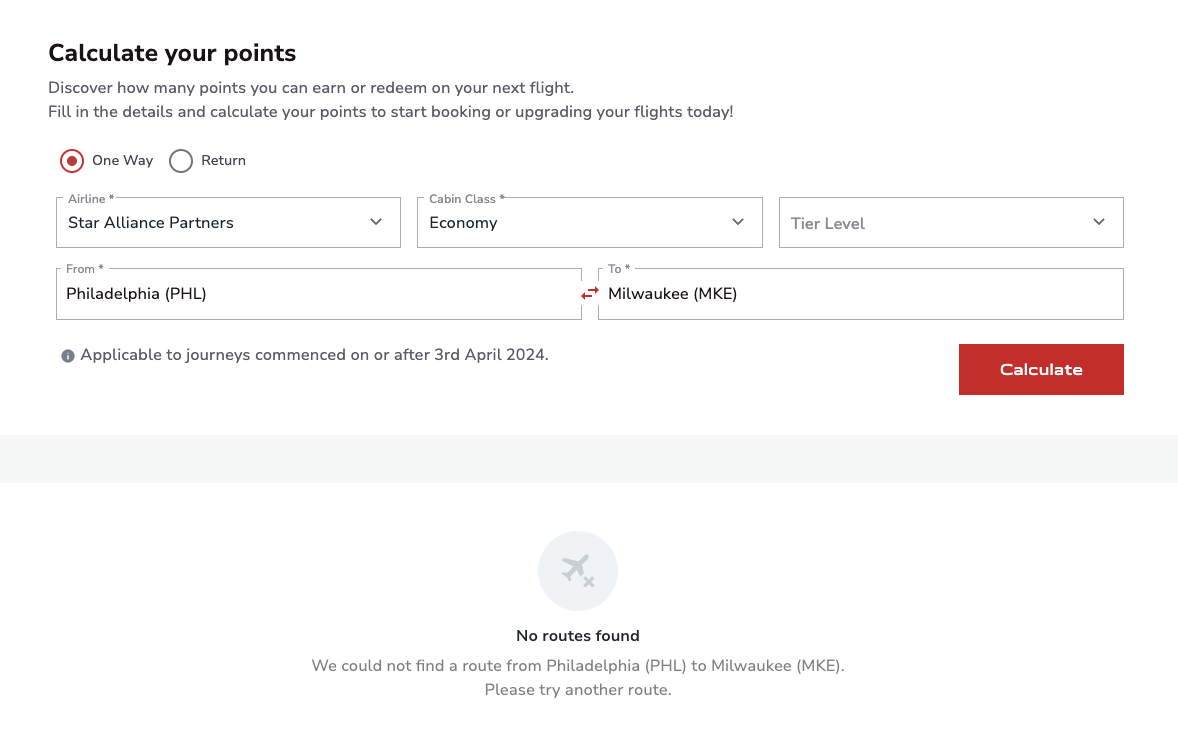Viewport: 1178px width, 746px height.
Task: Focus the To field with Milwaukee (MKE)
Action: [860, 294]
